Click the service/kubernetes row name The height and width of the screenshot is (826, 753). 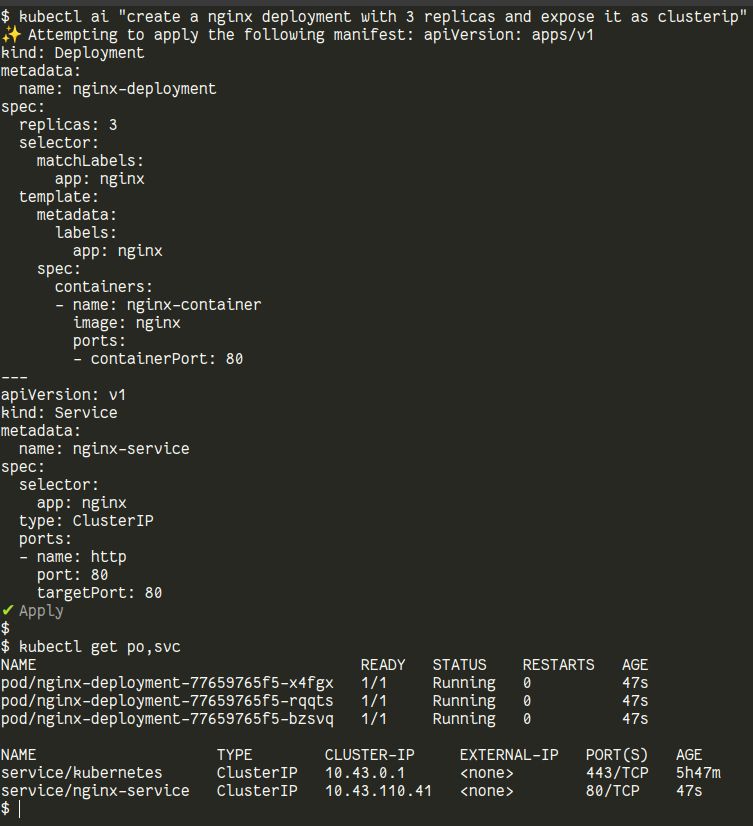click(x=82, y=773)
